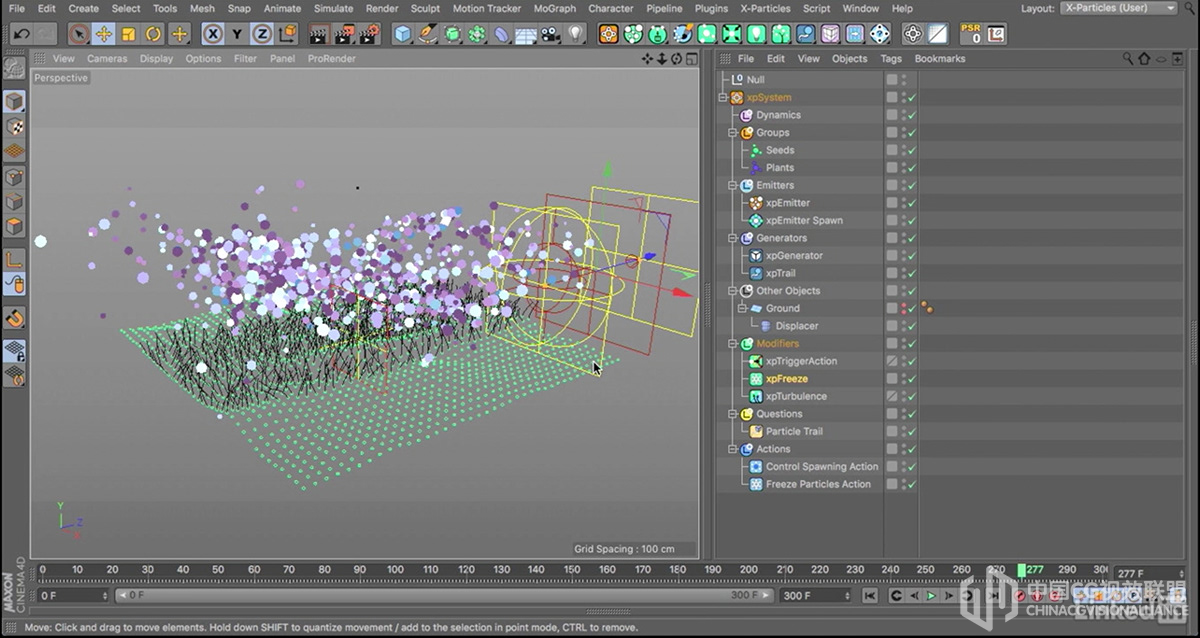Click the Floor object icon
This screenshot has width=1200, height=638.
[x=526, y=34]
